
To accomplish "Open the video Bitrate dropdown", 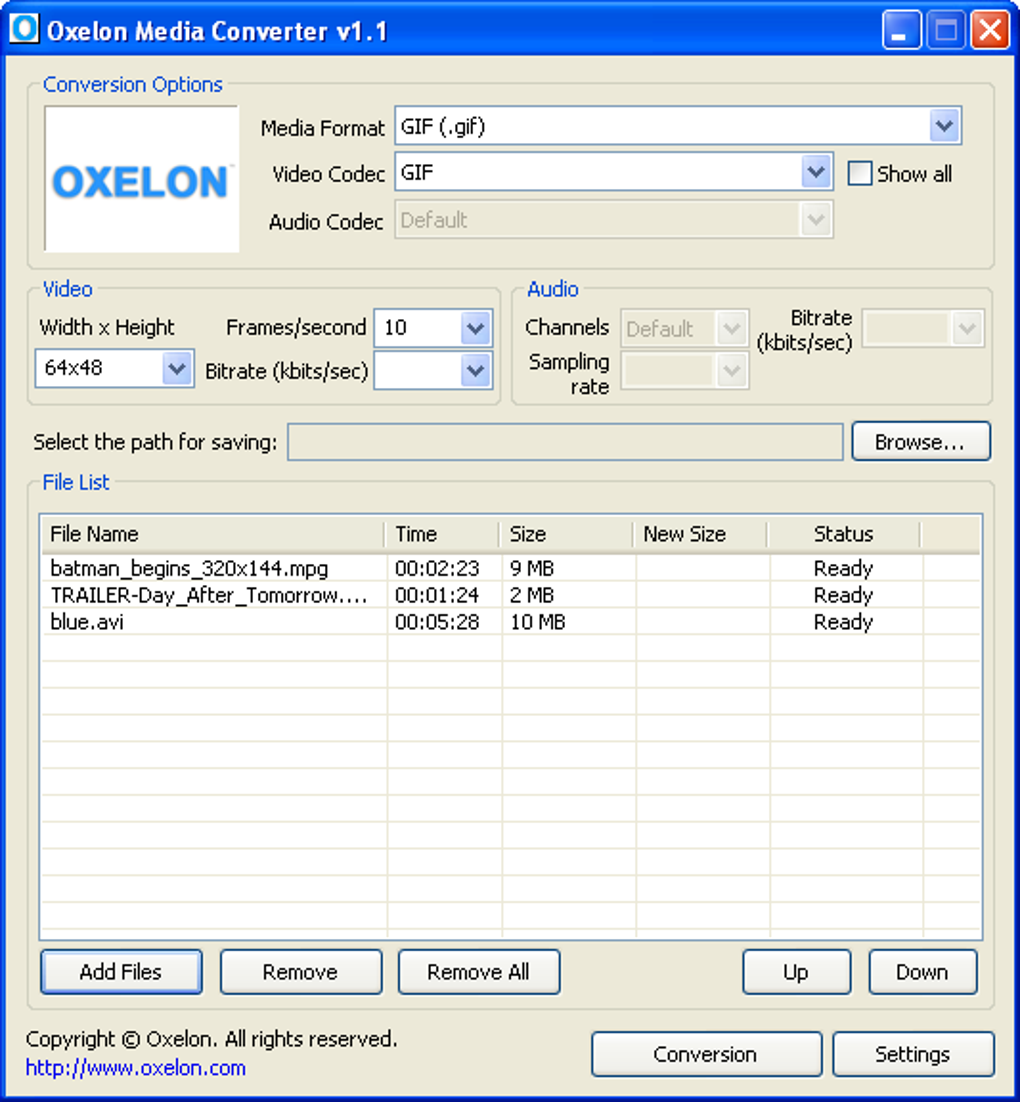I will click(476, 370).
